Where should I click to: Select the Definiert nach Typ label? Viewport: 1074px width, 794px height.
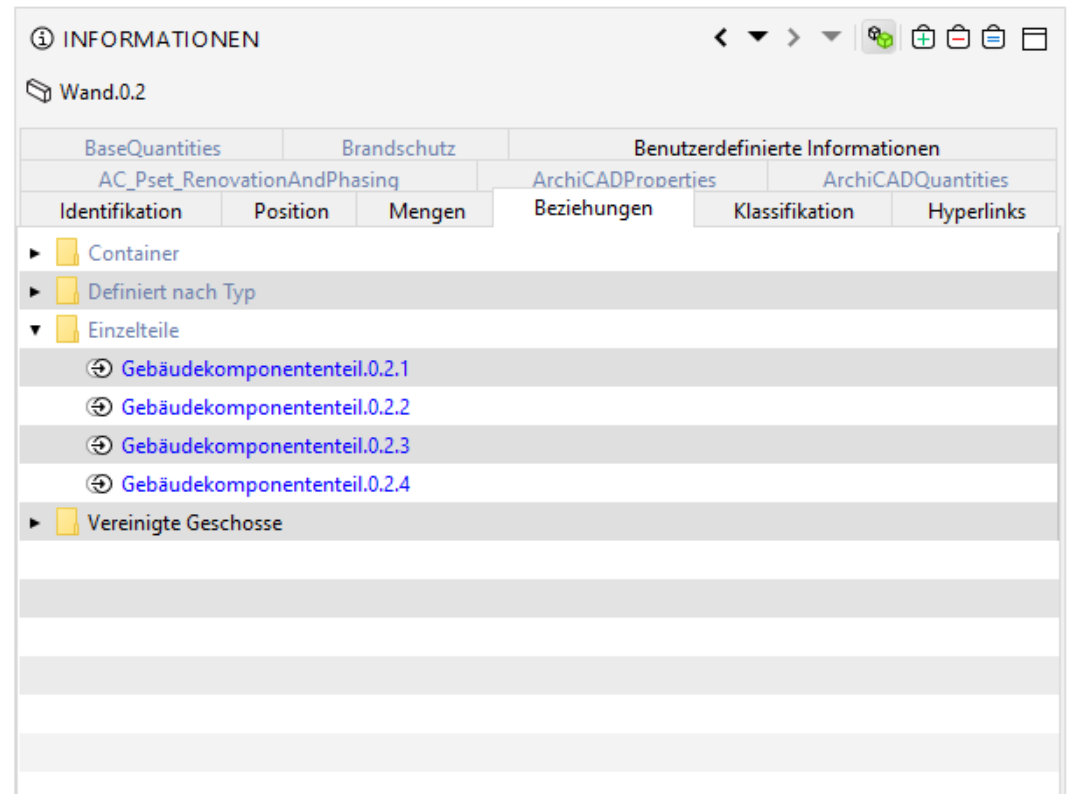[x=171, y=292]
